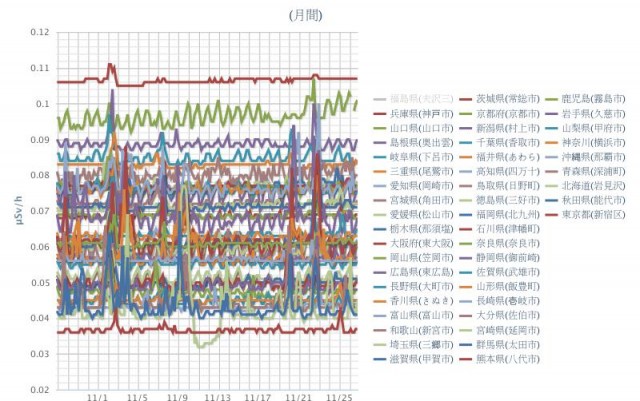This screenshot has height=401, width=640.
Task: Click the 0.11 y-axis tick label
Action: [x=40, y=68]
